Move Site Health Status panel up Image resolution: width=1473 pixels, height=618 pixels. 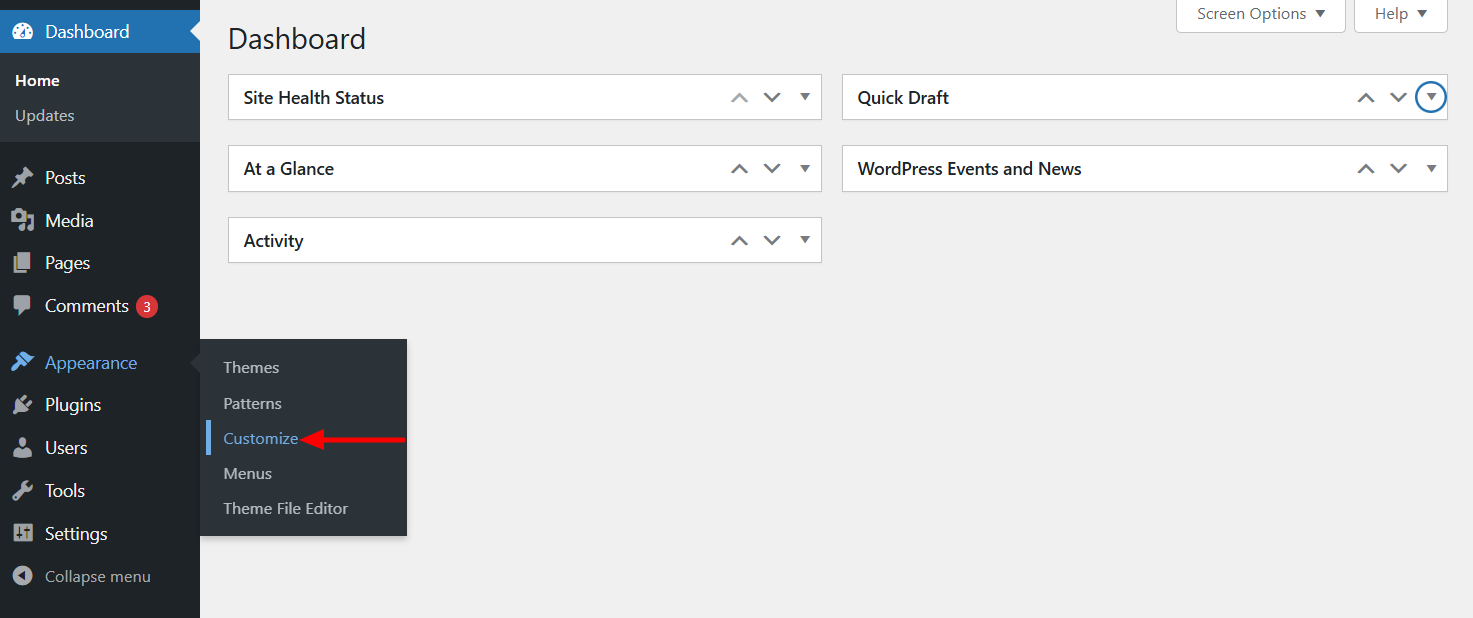coord(739,98)
